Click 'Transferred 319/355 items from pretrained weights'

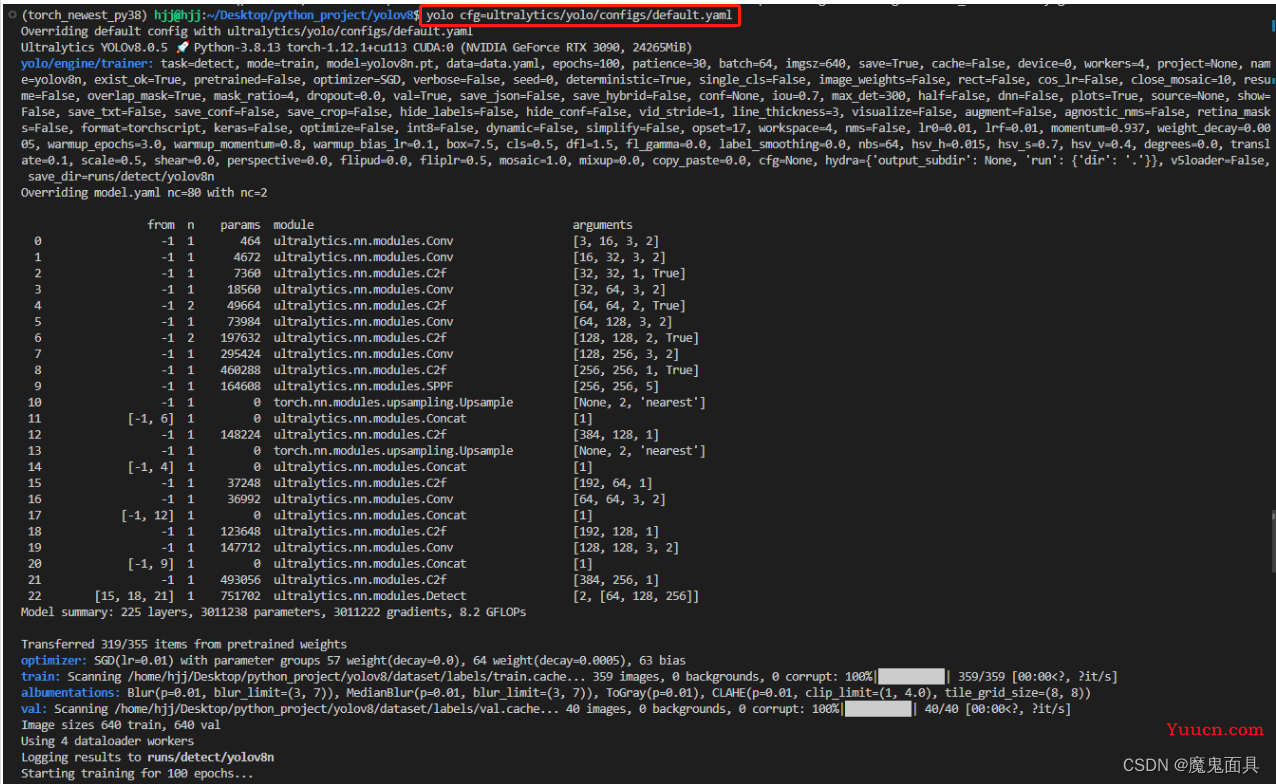point(184,645)
